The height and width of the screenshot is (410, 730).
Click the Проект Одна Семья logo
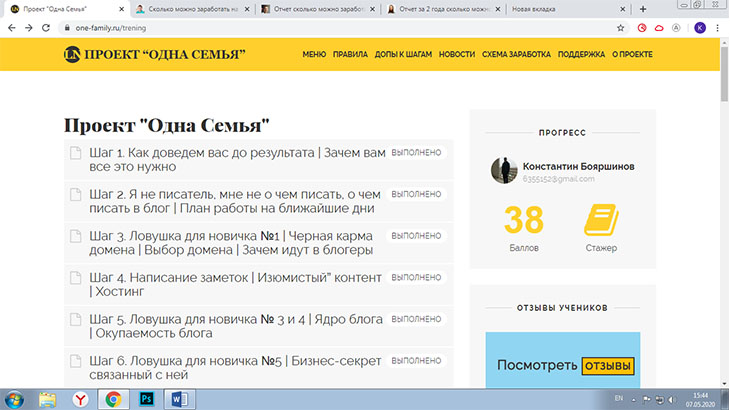[x=154, y=54]
